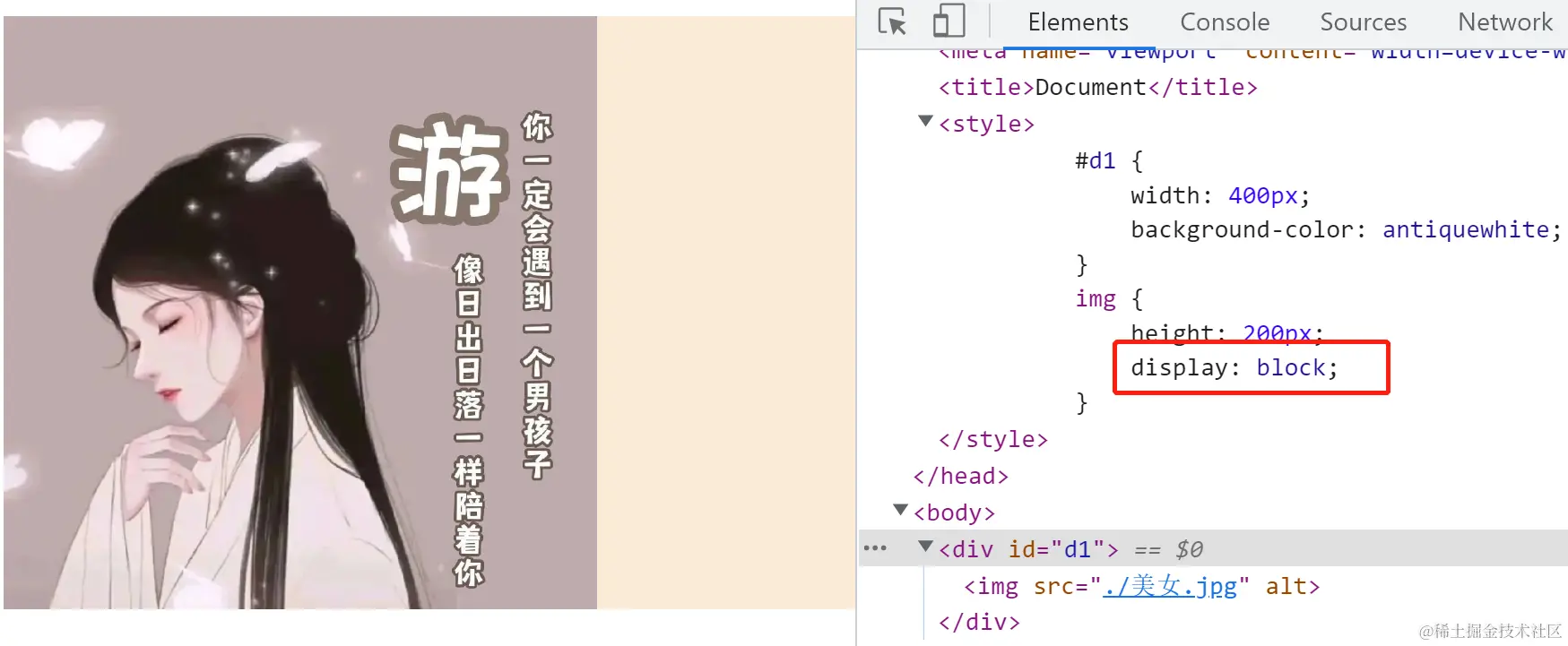
Task: Open the Sources tab
Action: pos(1363,22)
